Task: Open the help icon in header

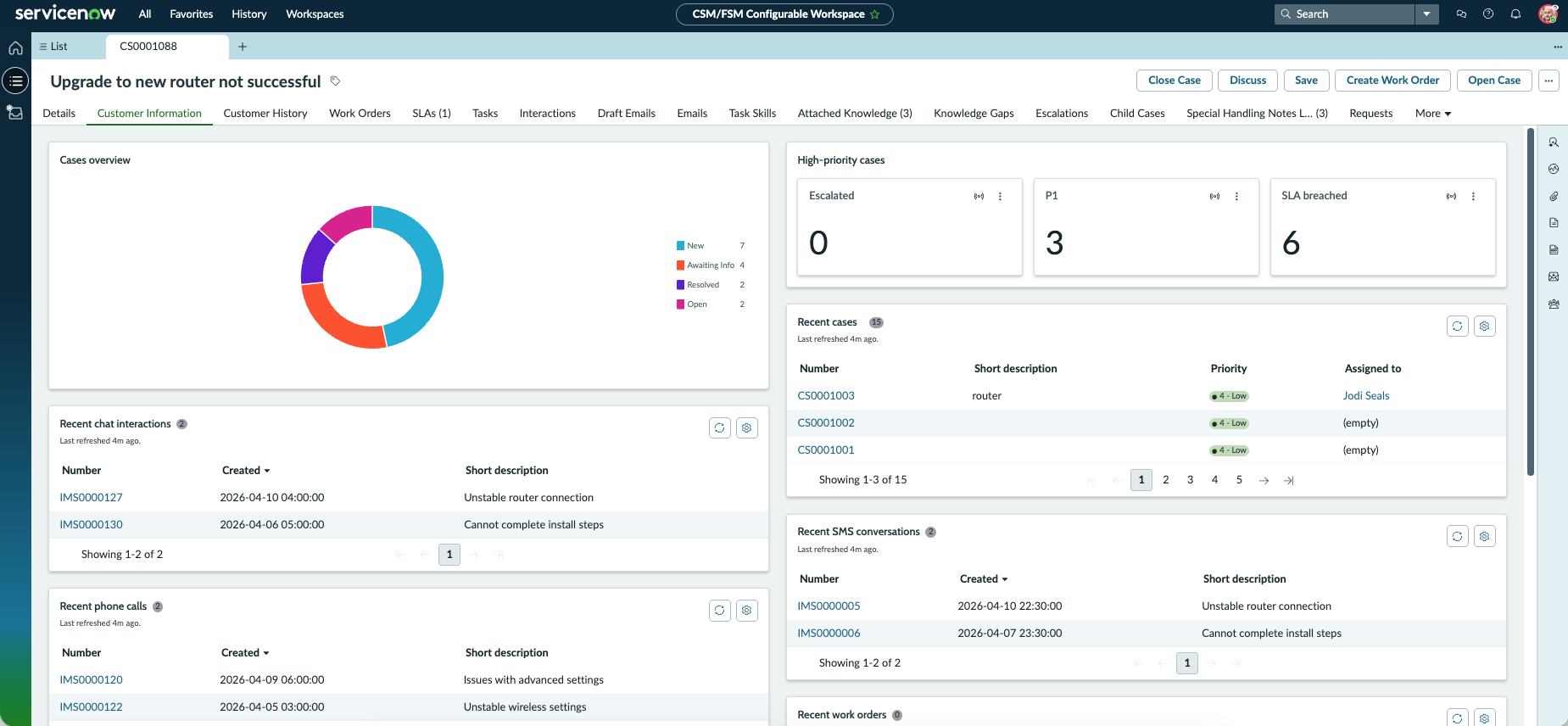Action: coord(1488,14)
